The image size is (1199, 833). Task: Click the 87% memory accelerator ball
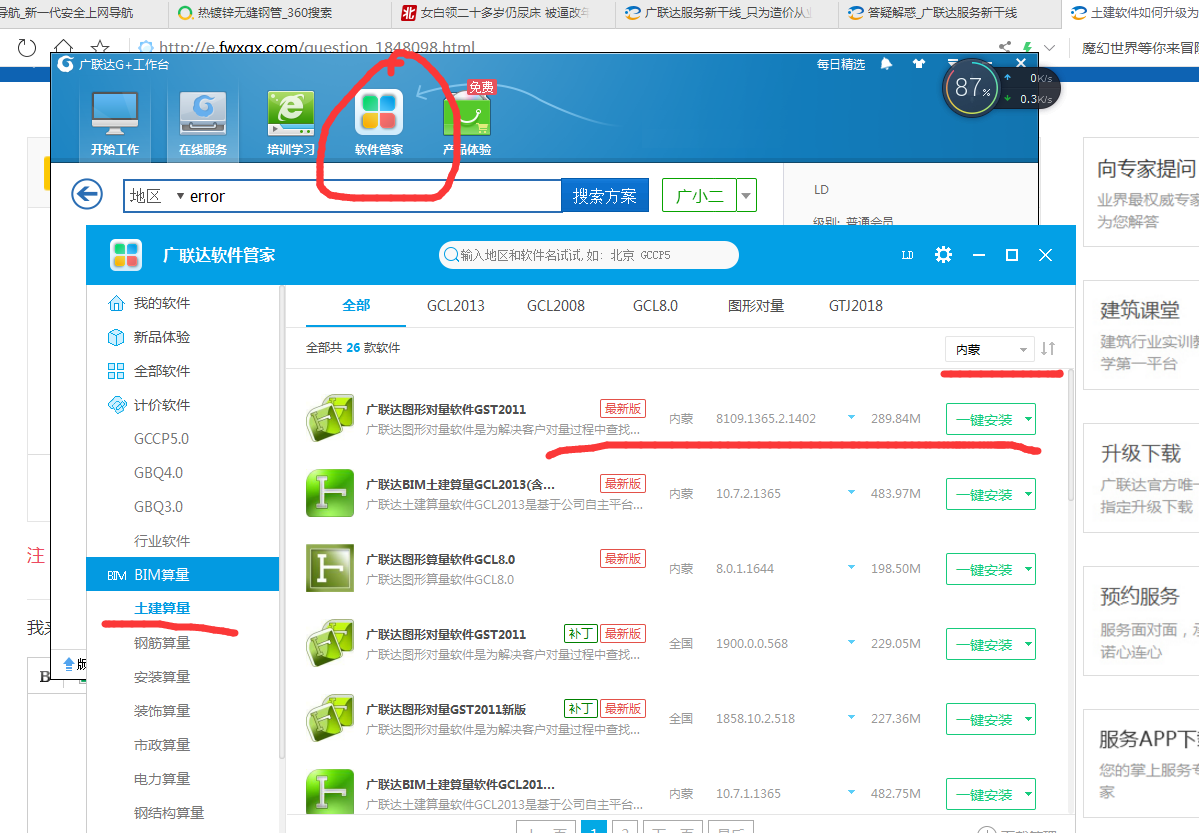coord(971,87)
